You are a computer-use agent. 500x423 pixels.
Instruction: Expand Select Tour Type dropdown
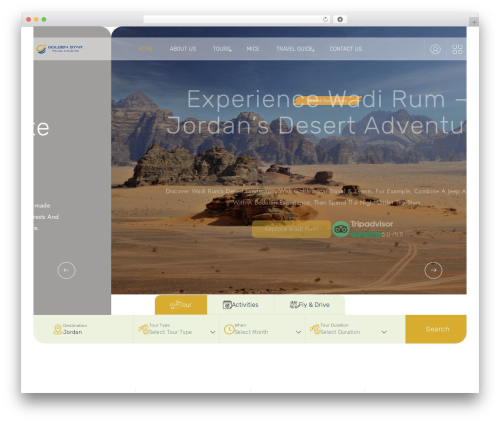point(212,332)
